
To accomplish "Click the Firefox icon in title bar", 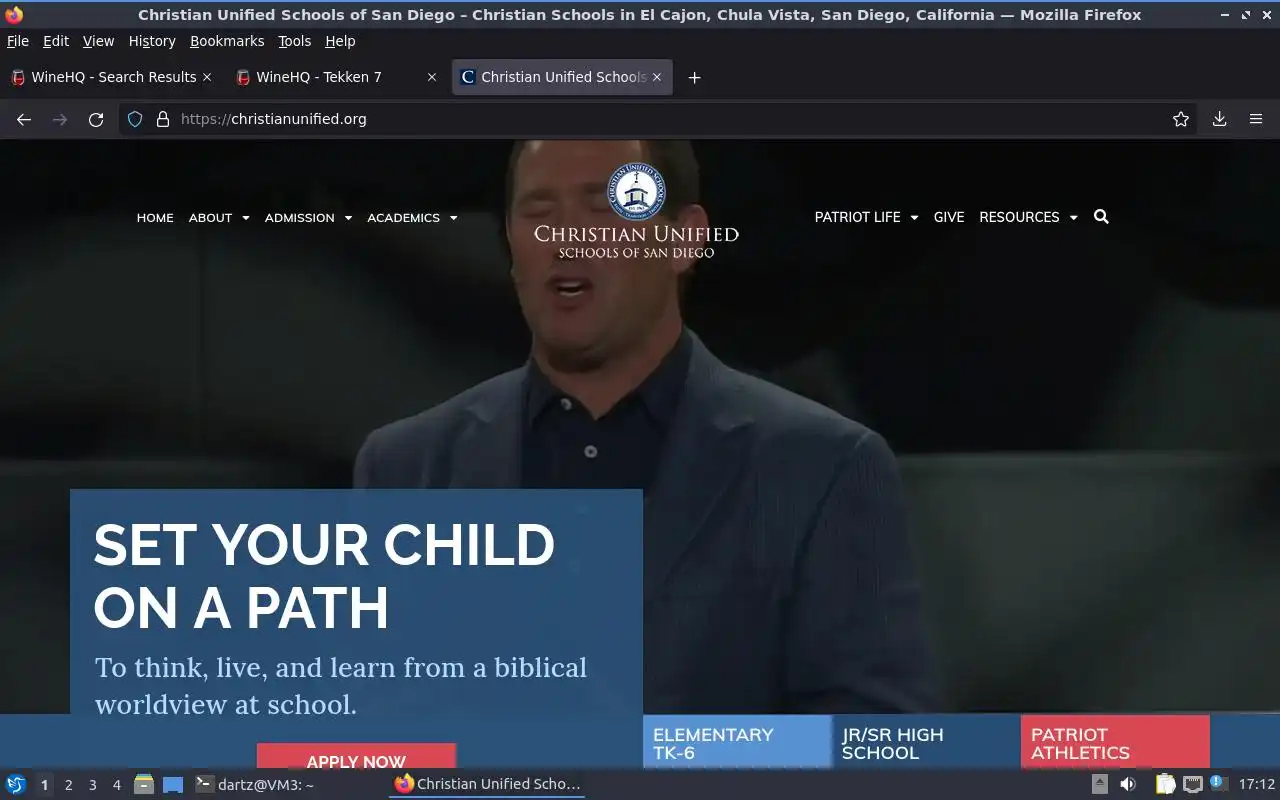I will pos(14,14).
